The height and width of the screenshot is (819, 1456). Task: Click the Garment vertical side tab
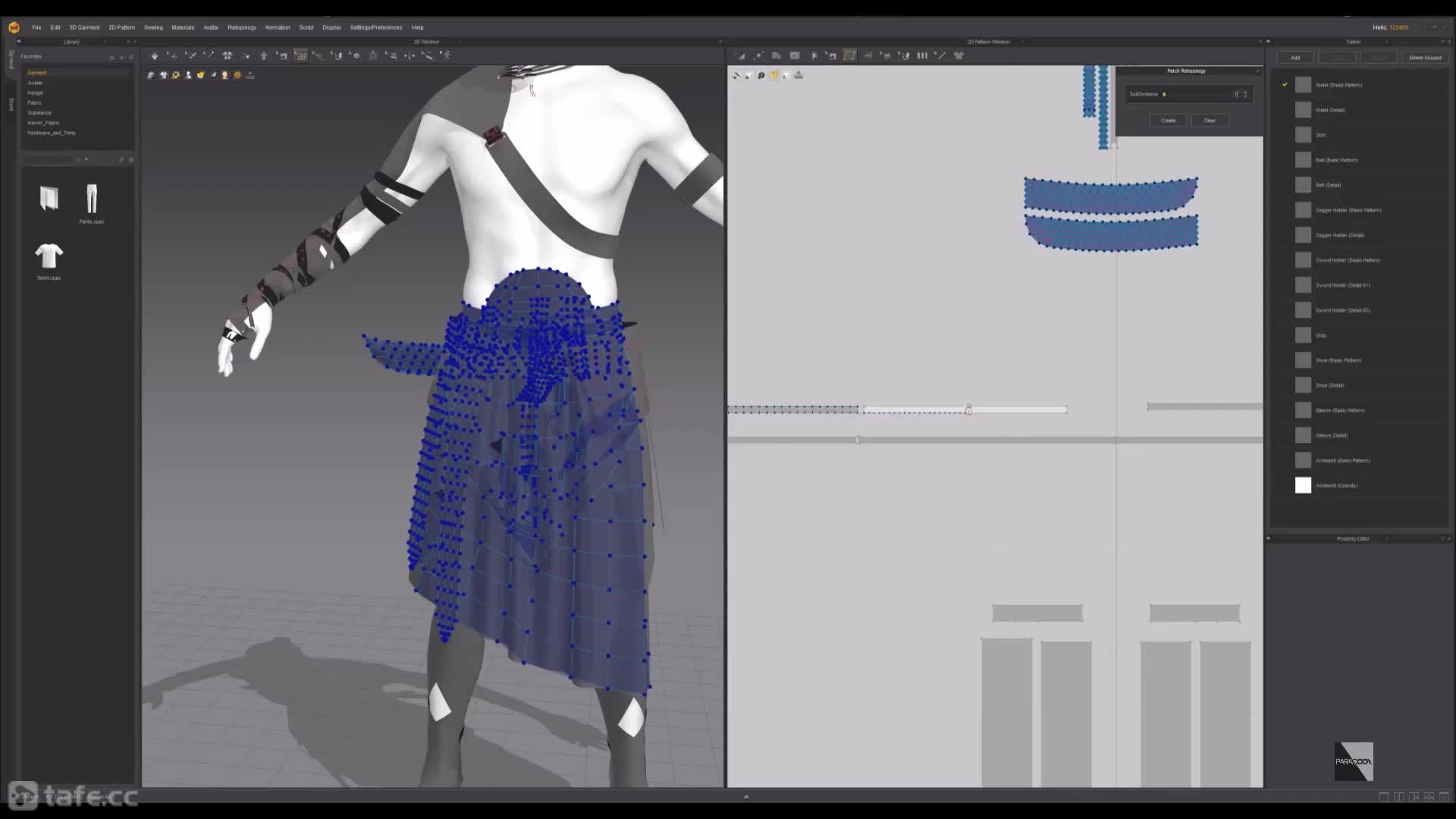tap(11, 59)
